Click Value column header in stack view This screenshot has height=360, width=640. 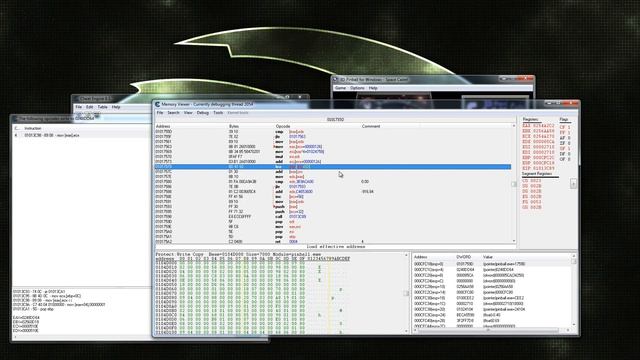click(488, 257)
